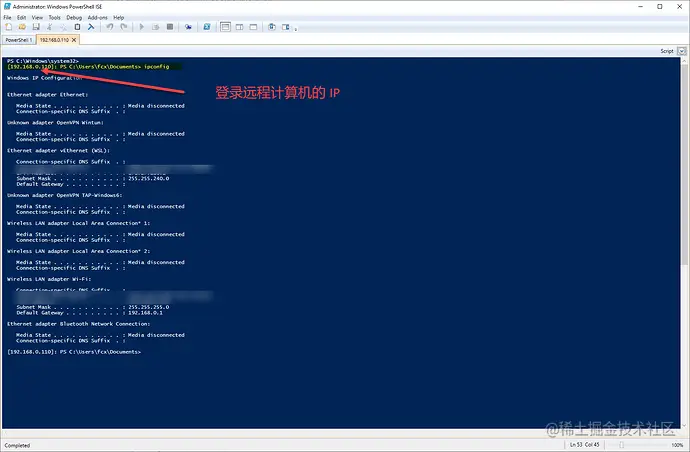This screenshot has height=452, width=690.
Task: Click Ethernet adapter vEthernet (WSL) heading
Action: 59,151
